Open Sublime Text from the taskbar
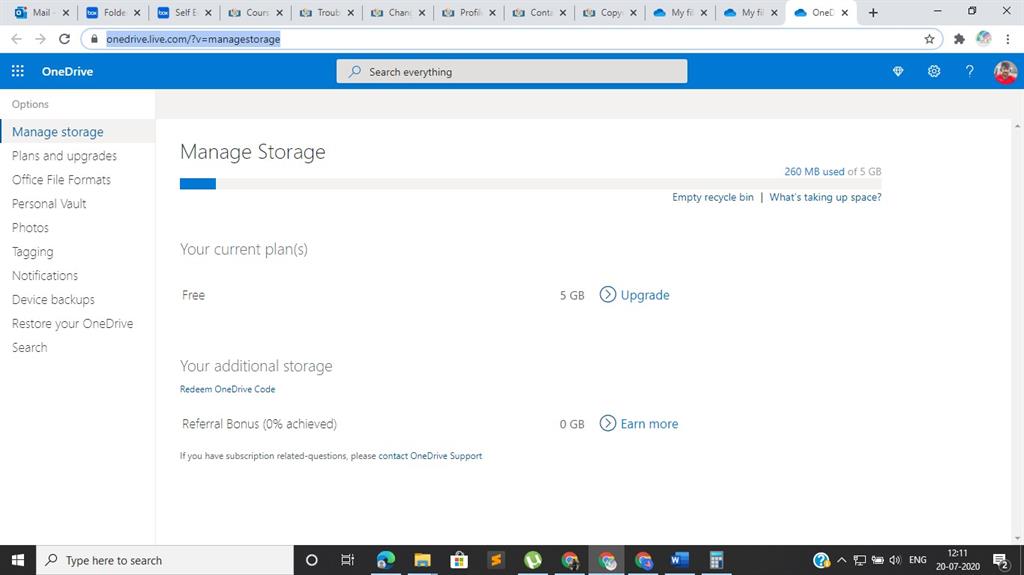The width and height of the screenshot is (1024, 575). 496,560
